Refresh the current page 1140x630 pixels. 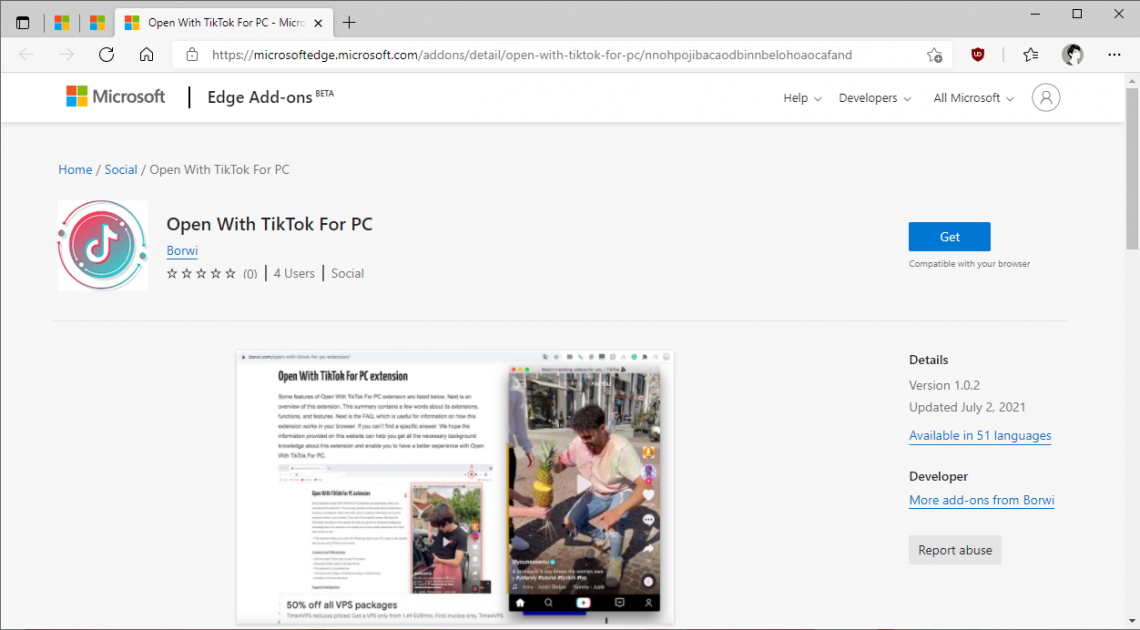click(x=106, y=54)
